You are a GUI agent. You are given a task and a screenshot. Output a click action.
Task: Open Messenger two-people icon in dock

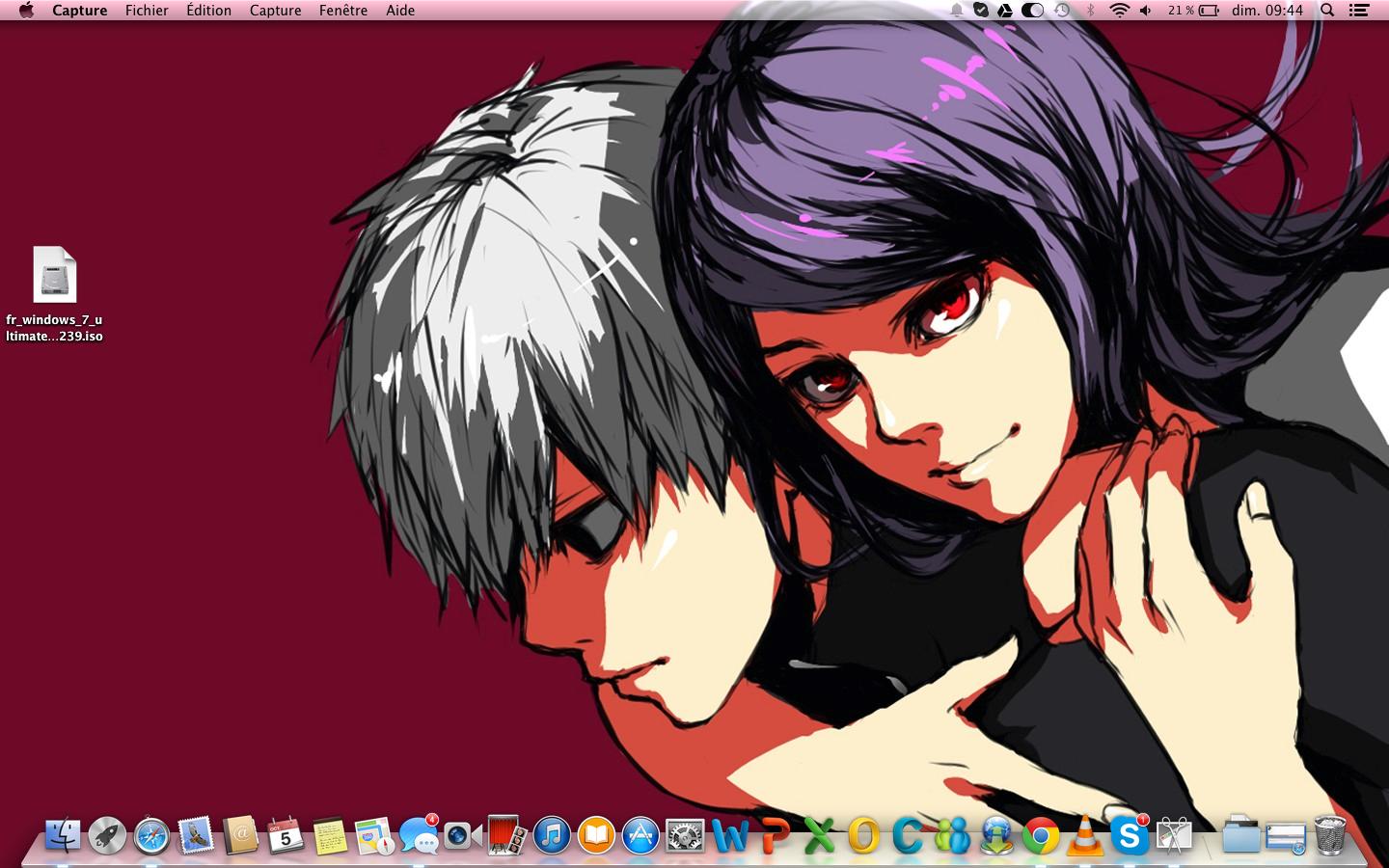tap(952, 835)
